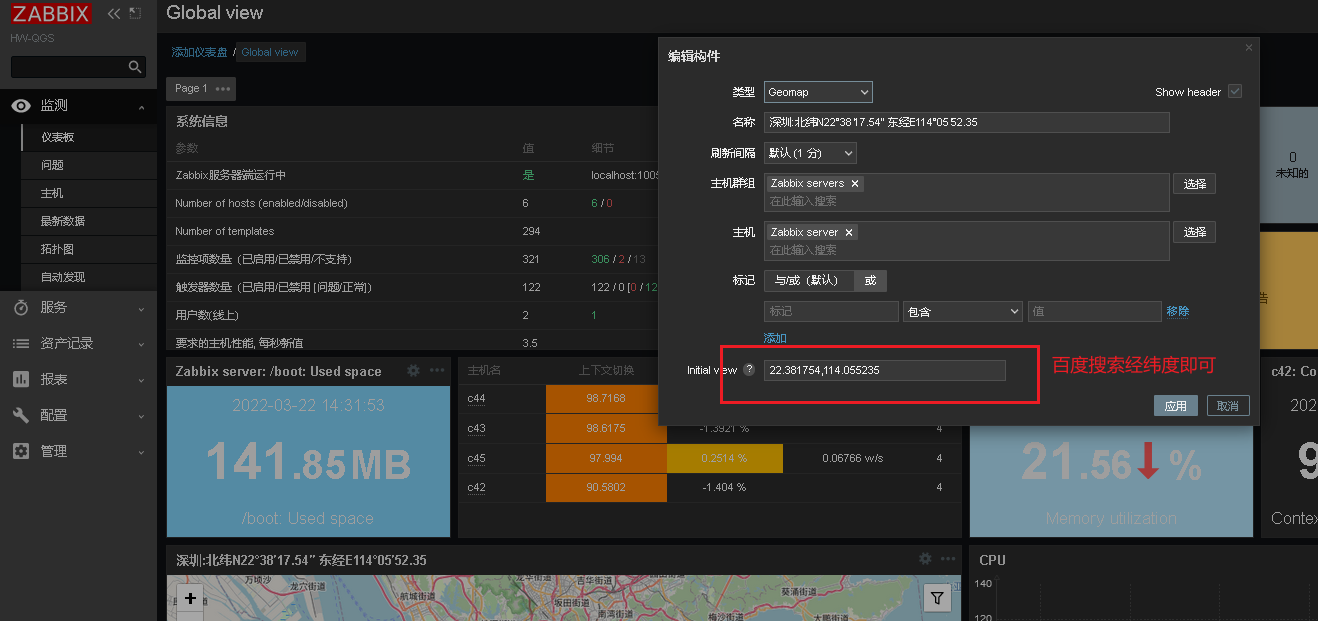
Task: Select 与/或 (默认) tag mode
Action: click(x=809, y=281)
